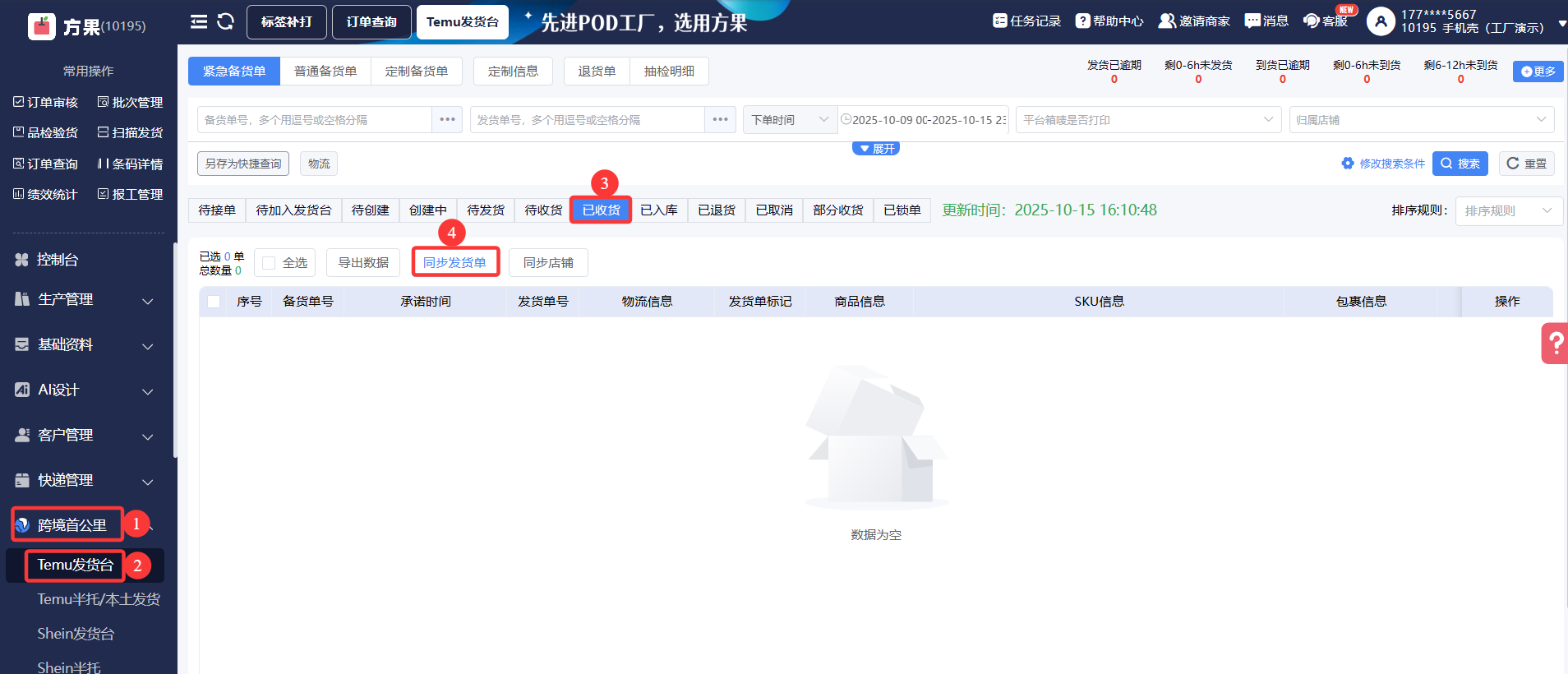Image resolution: width=1568 pixels, height=674 pixels.
Task: Open Shein发货台 in sidebar
Action: [76, 634]
